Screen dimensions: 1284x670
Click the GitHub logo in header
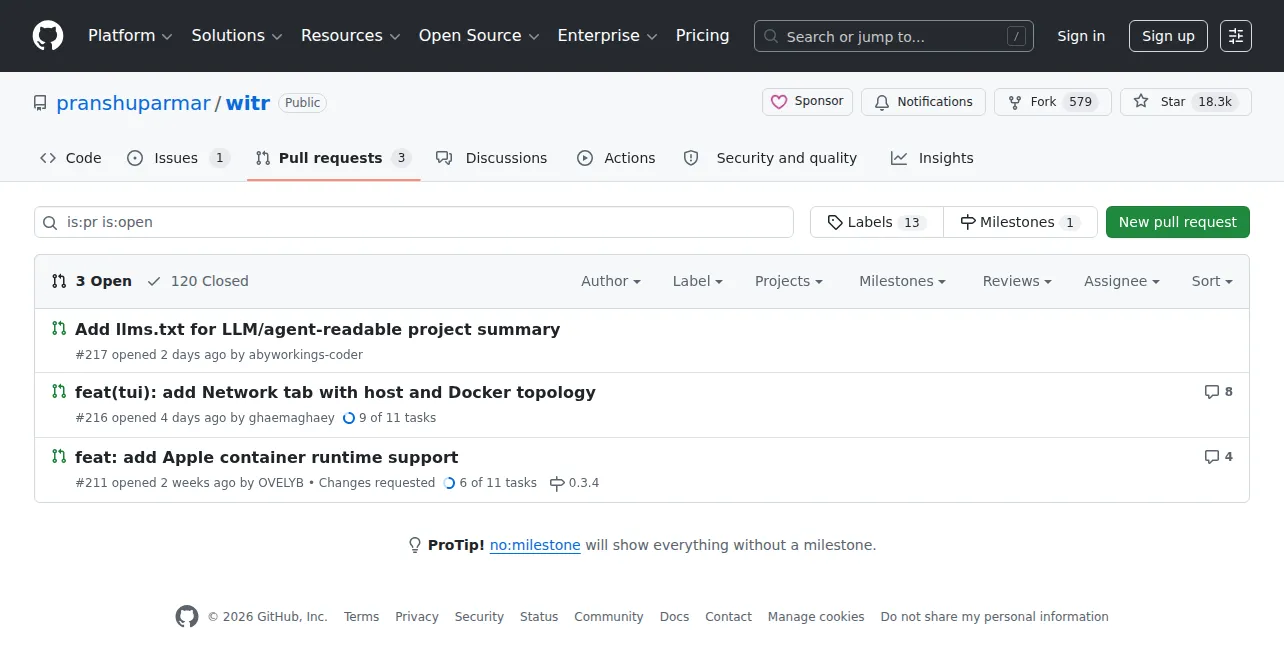48,36
